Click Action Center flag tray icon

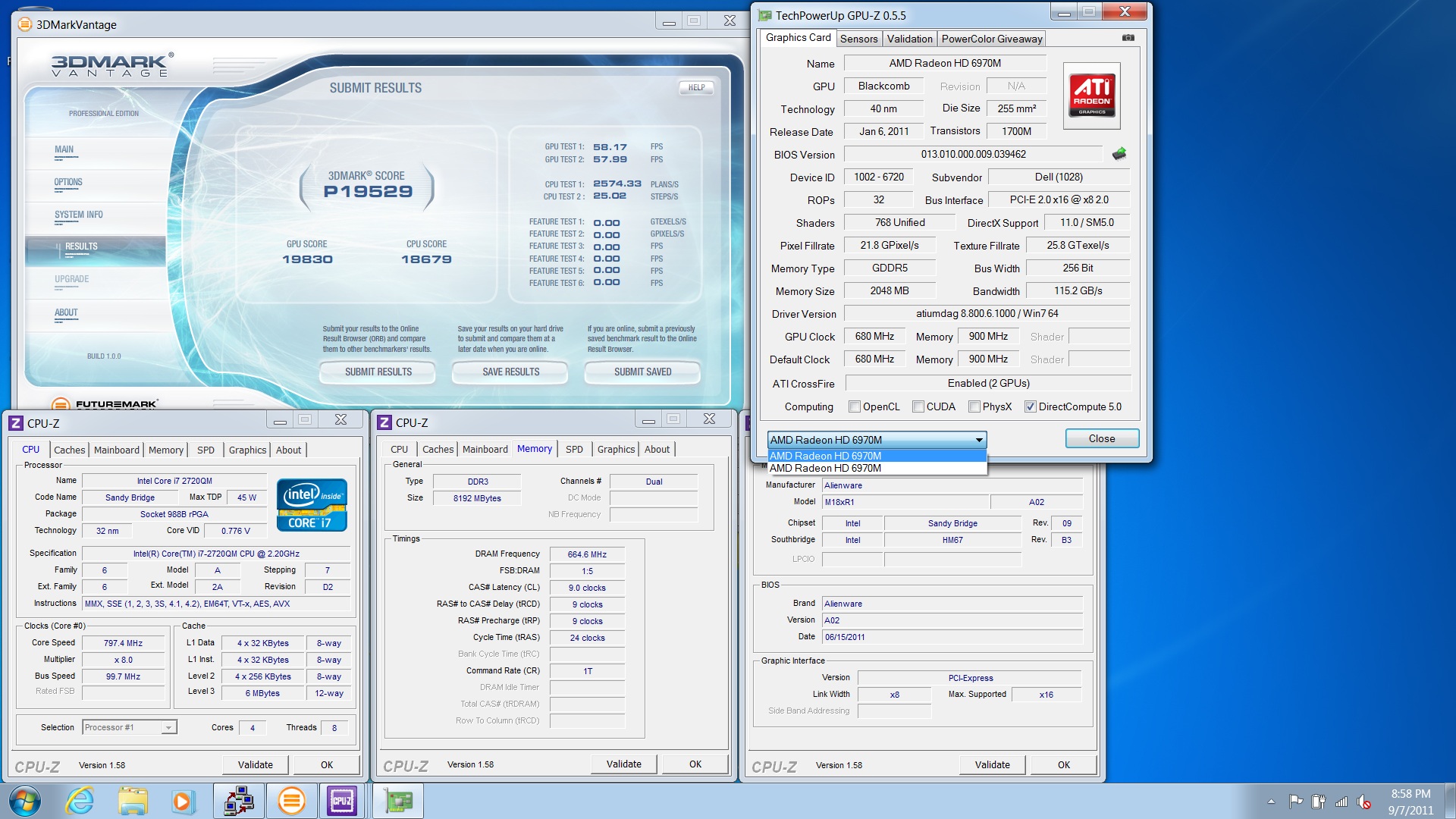click(x=1296, y=801)
